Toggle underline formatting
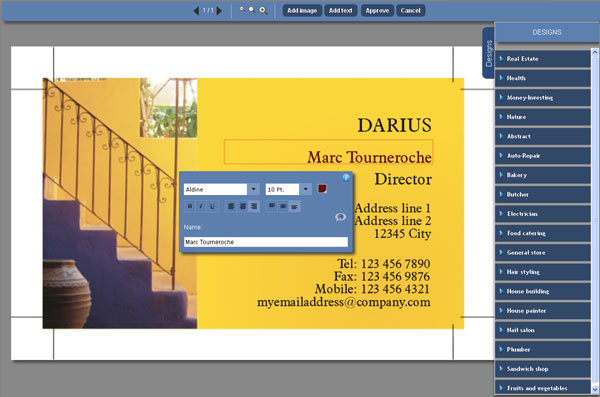This screenshot has width=600, height=397. [x=212, y=206]
